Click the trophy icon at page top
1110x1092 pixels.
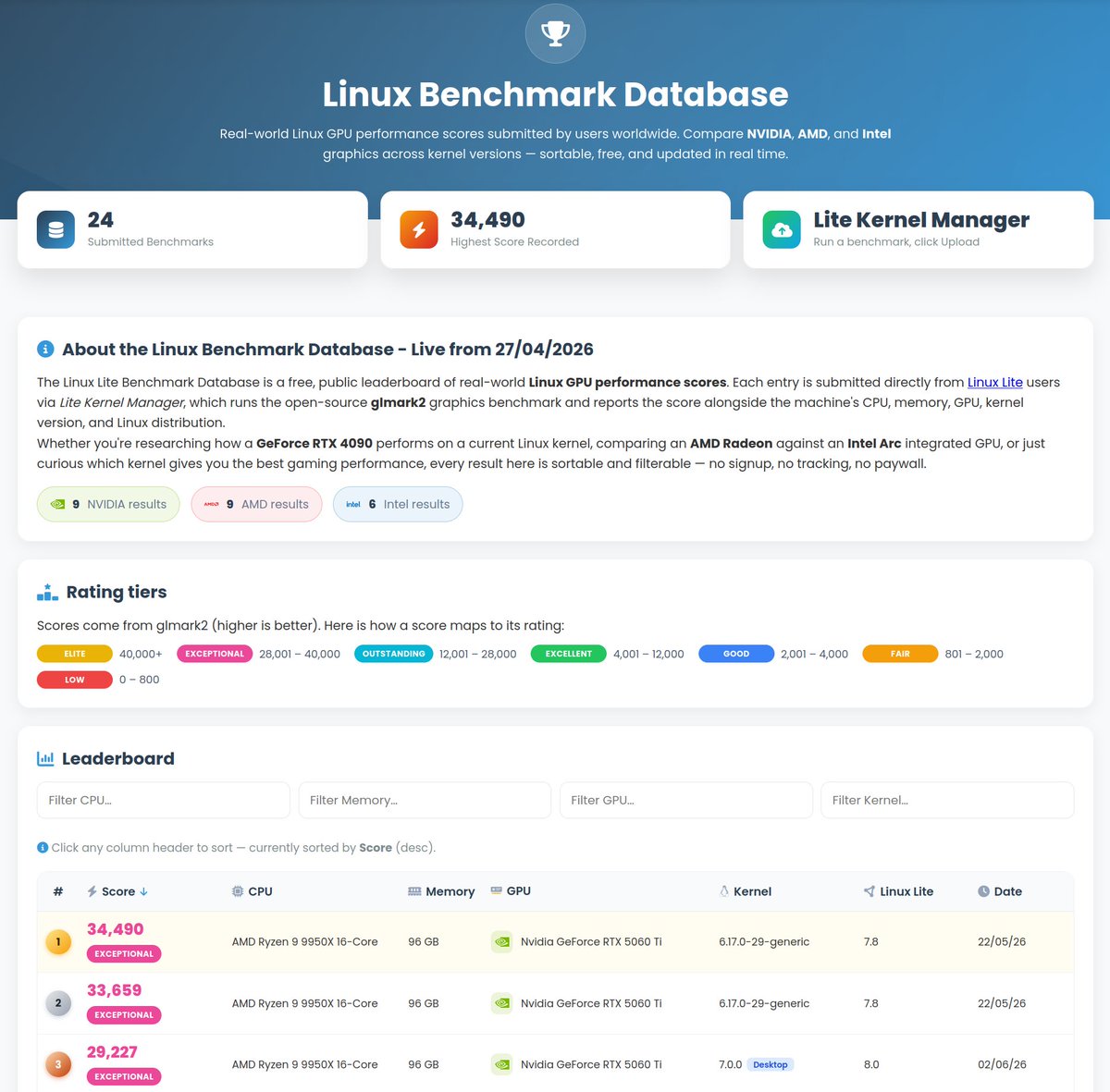(555, 33)
